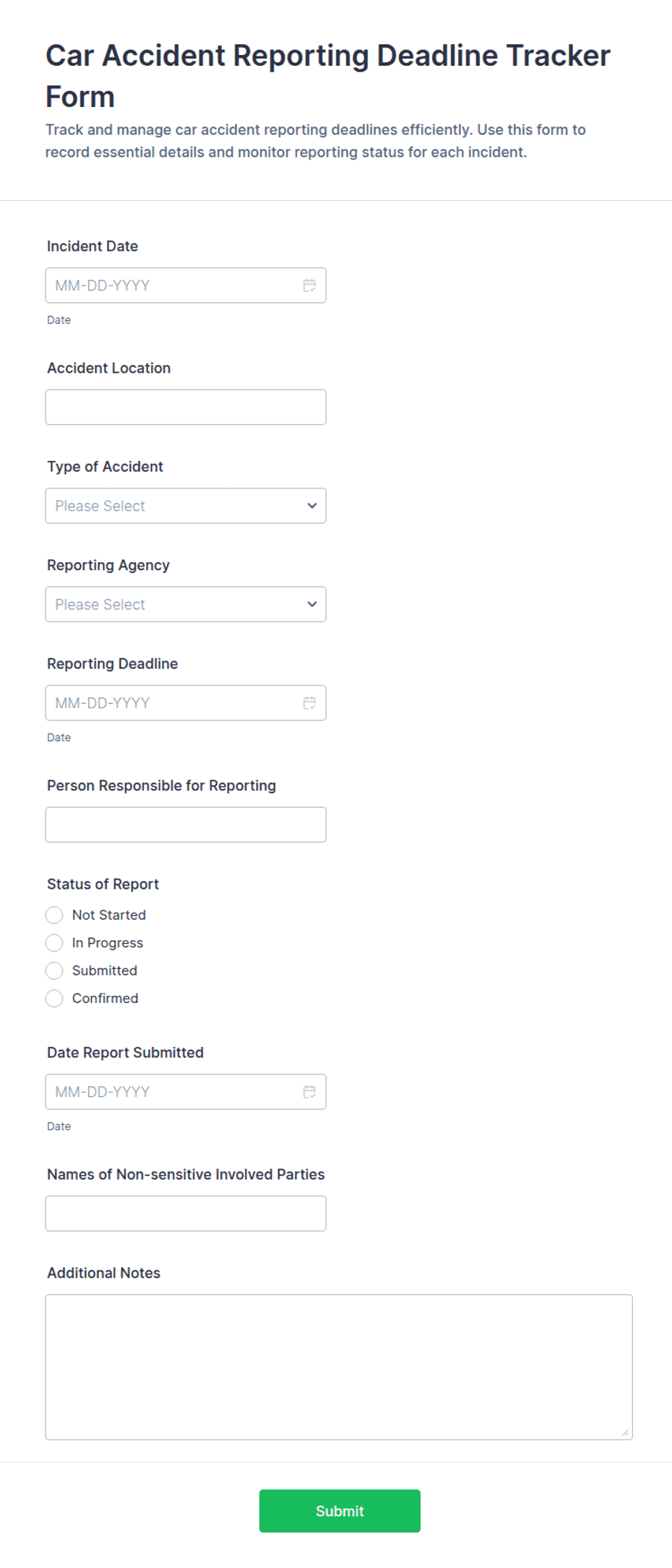Screen dimensions: 672x1568
Task: Click inside the Additional Notes text area
Action: [x=339, y=1367]
